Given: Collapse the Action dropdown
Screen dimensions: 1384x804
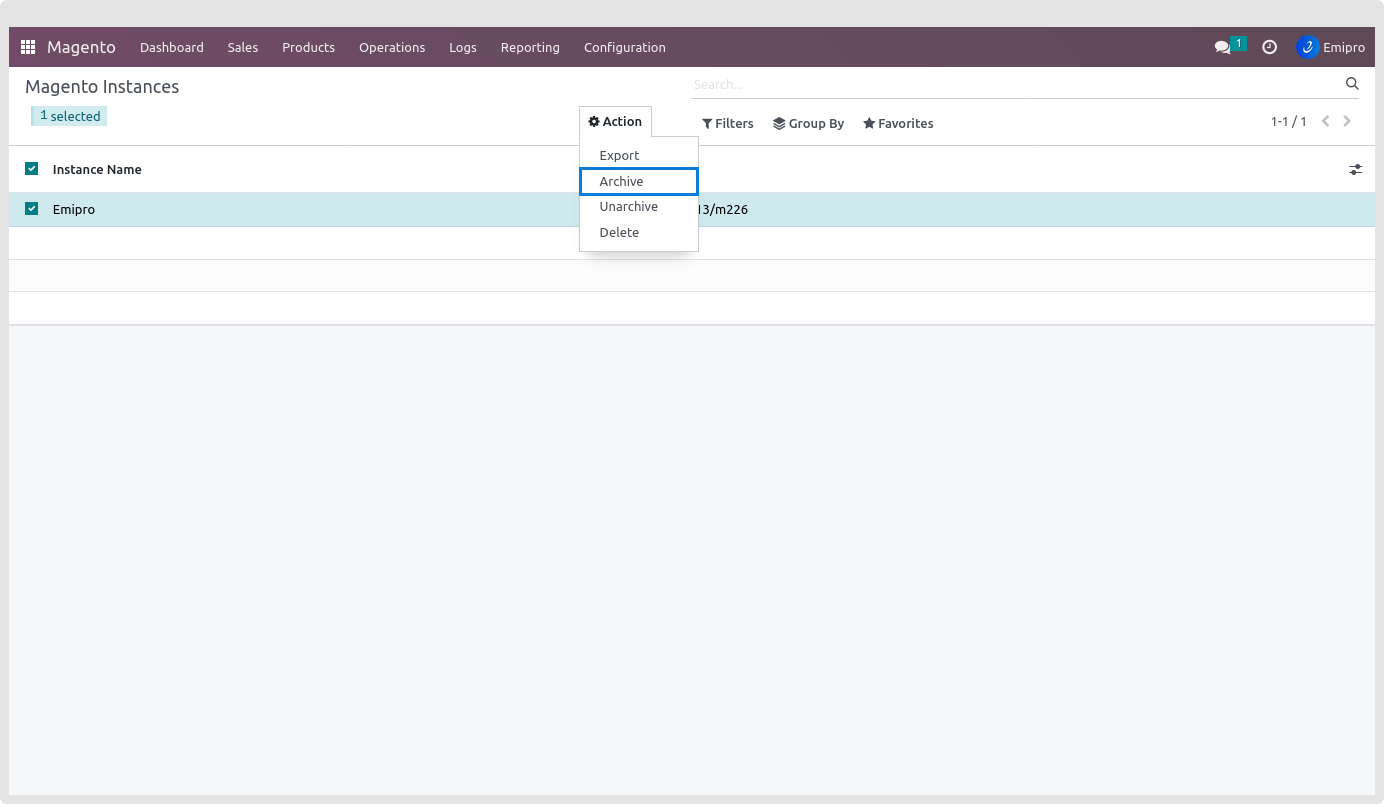Looking at the screenshot, I should [x=615, y=122].
